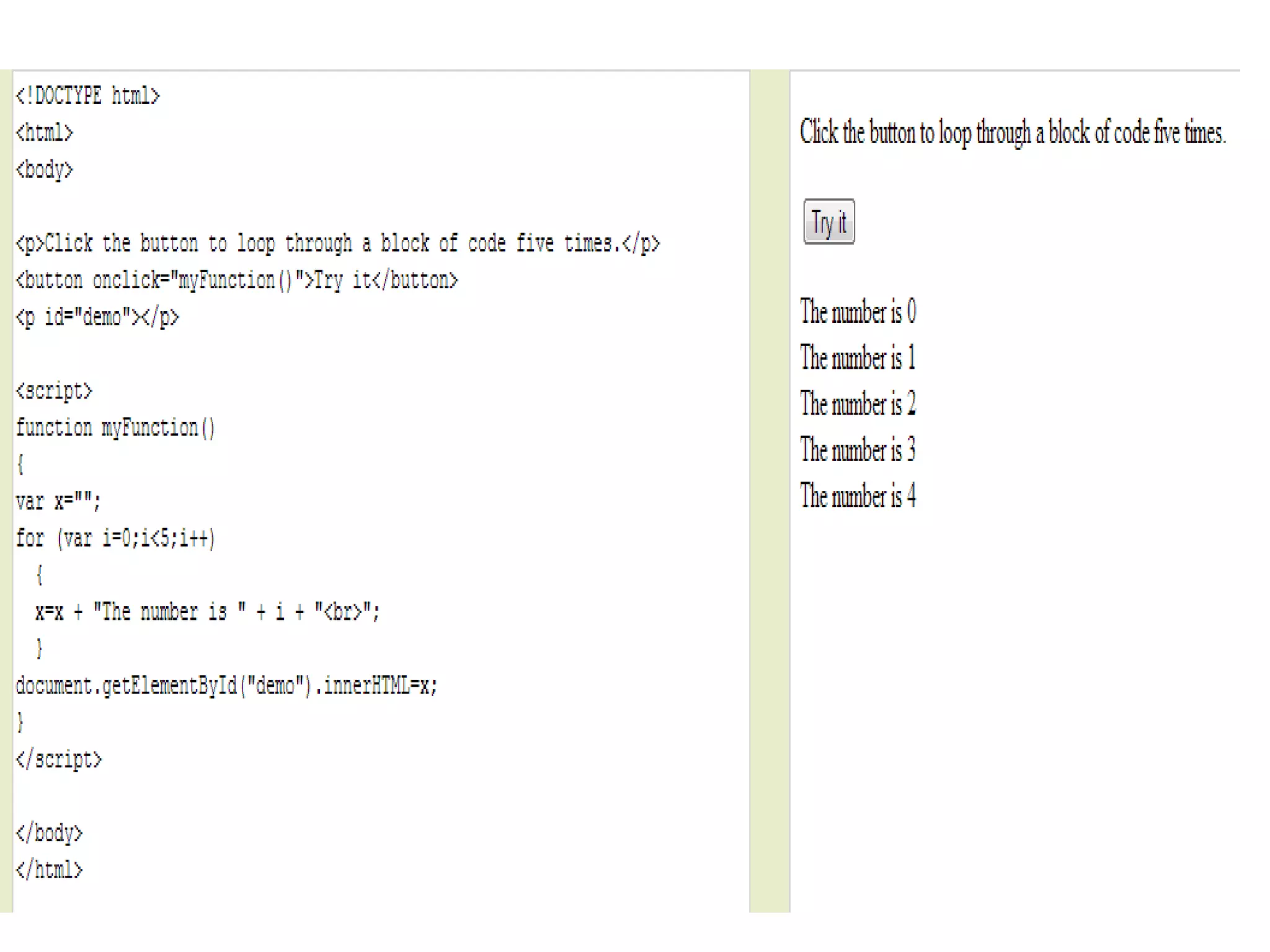Place cursor on the <!DOCTYPE html> line
The height and width of the screenshot is (952, 1270).
(x=88, y=96)
